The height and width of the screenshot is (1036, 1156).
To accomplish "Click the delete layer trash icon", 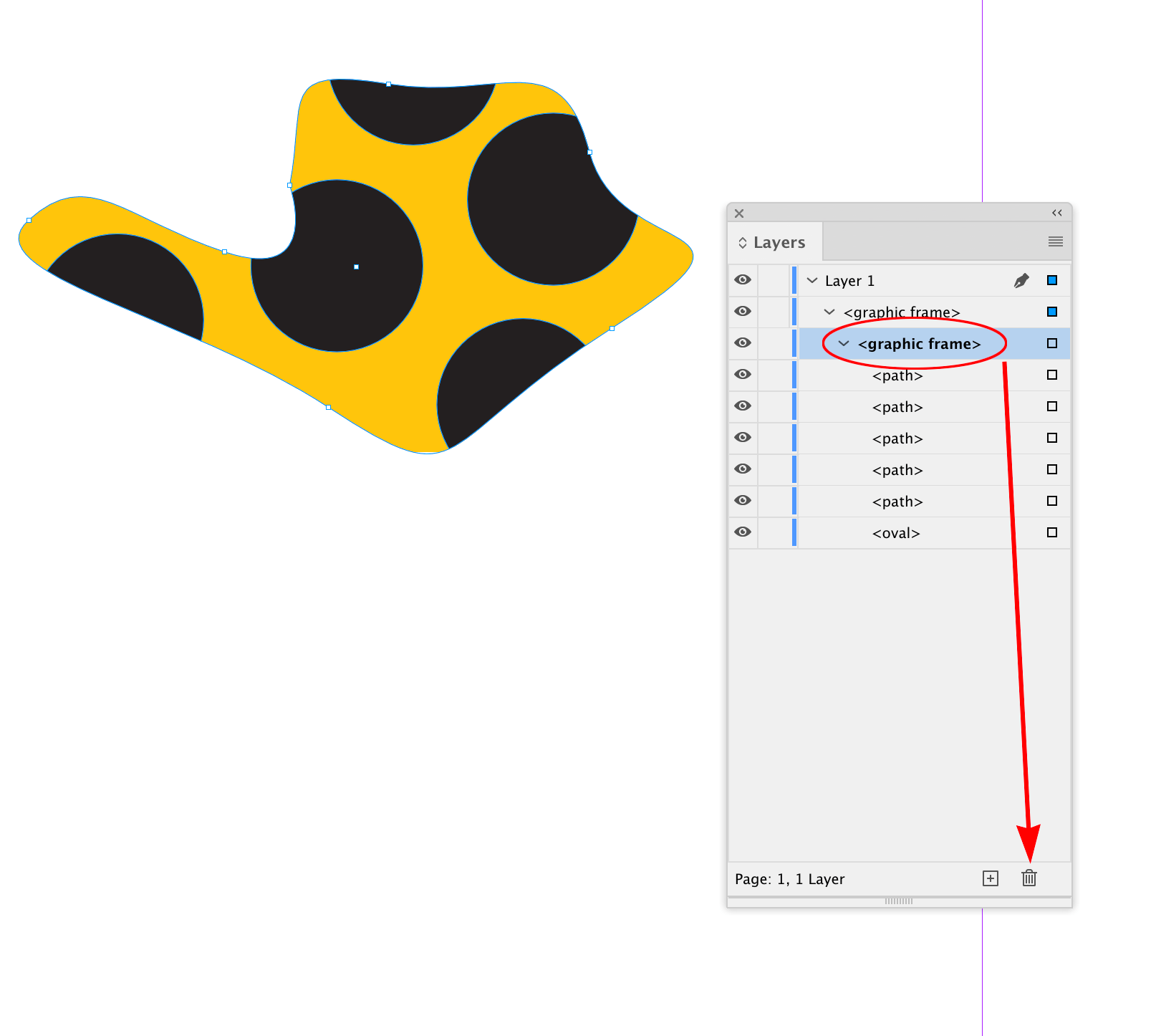I will [1029, 878].
